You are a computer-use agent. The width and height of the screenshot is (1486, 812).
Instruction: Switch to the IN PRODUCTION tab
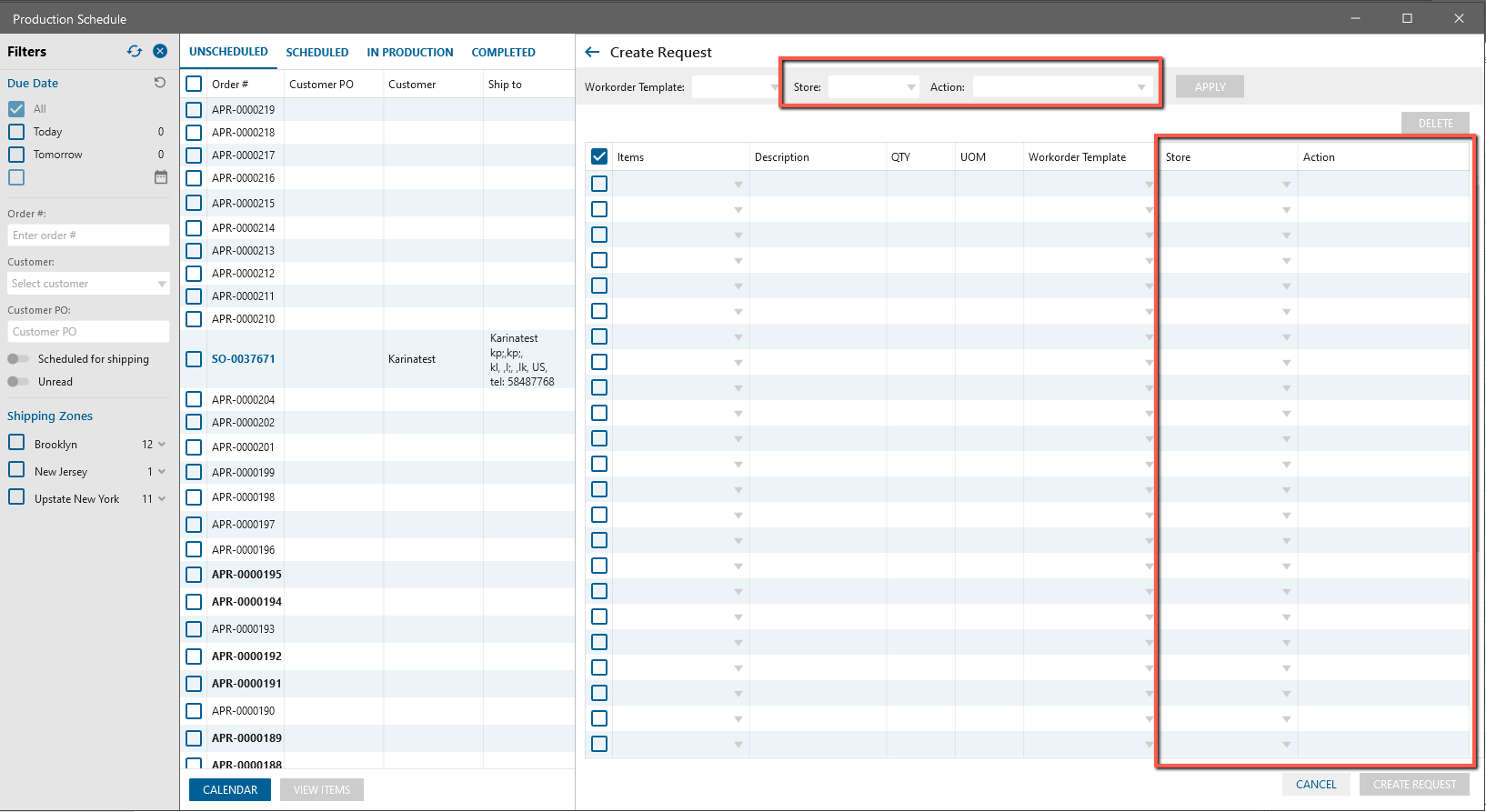click(410, 53)
